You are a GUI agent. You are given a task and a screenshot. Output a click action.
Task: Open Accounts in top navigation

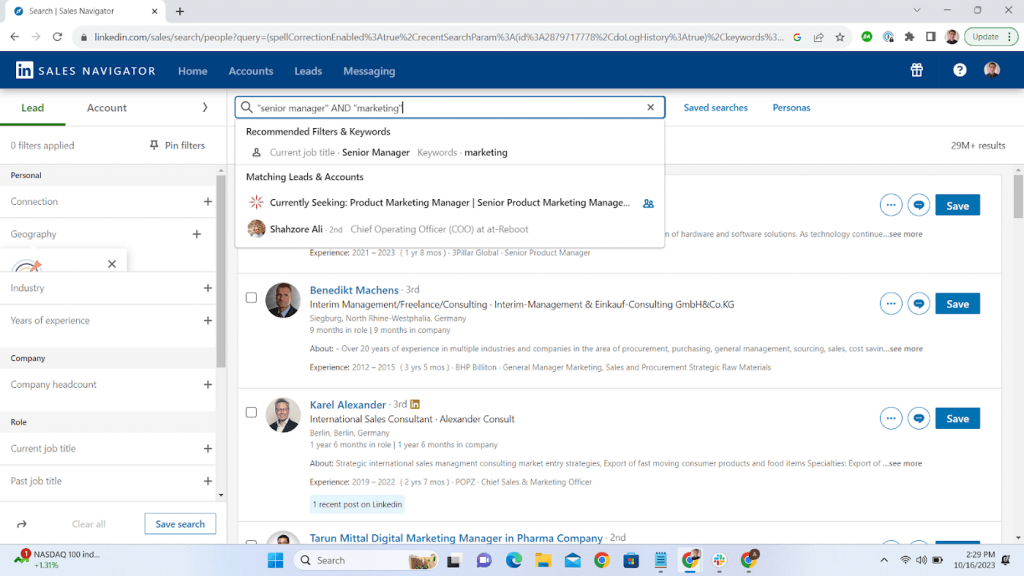251,71
